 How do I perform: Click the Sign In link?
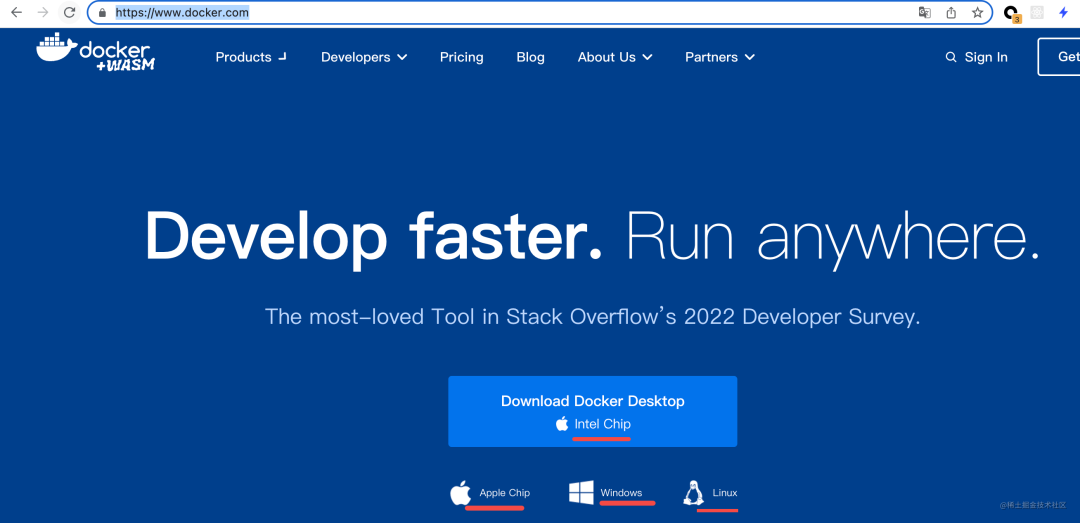[x=986, y=57]
